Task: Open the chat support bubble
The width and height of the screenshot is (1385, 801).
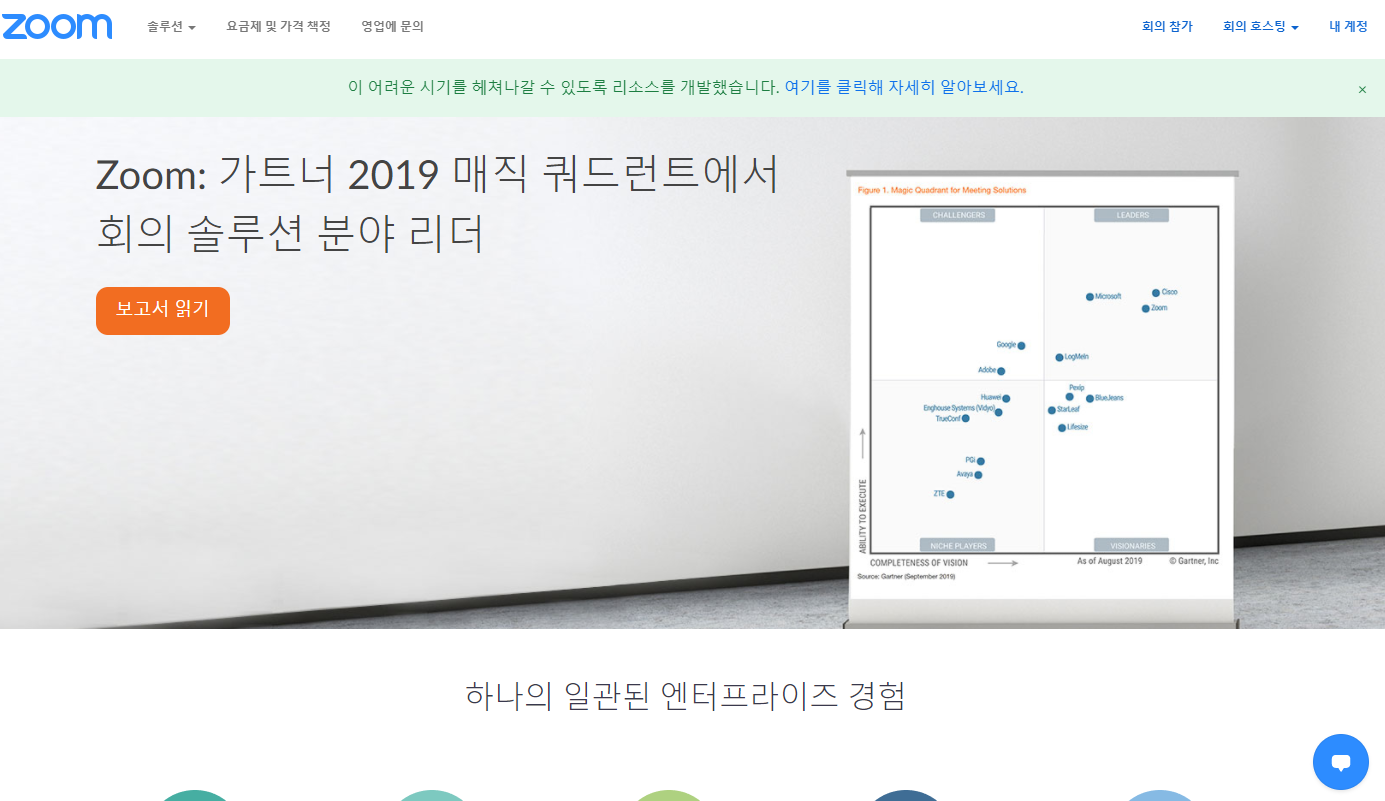Action: pos(1341,762)
